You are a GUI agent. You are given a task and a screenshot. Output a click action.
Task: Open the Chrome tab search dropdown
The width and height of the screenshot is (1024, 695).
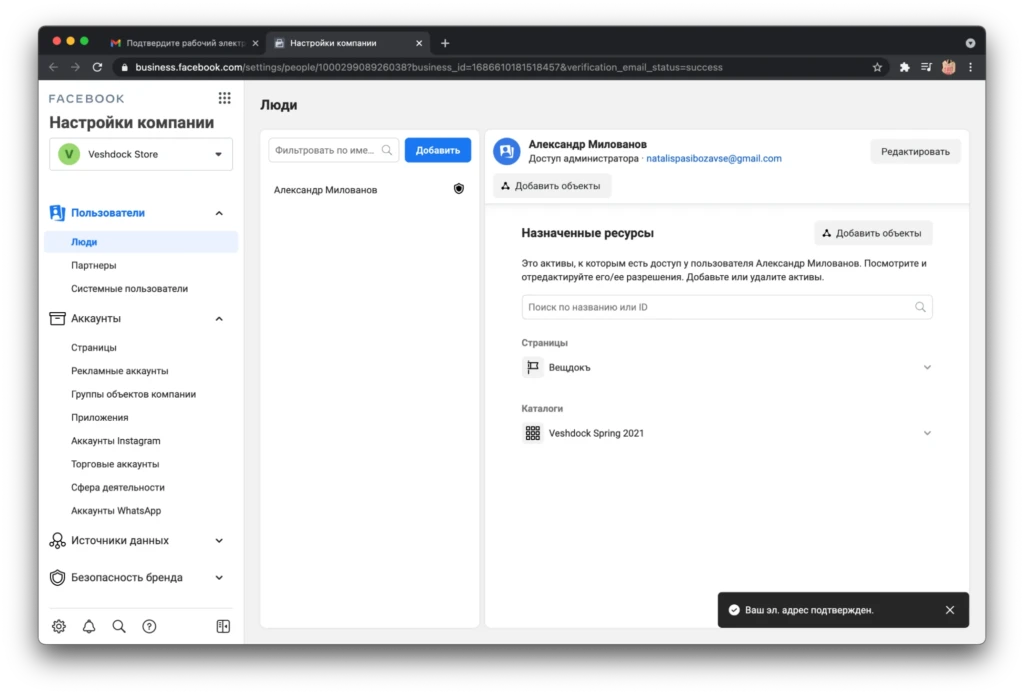coord(970,43)
